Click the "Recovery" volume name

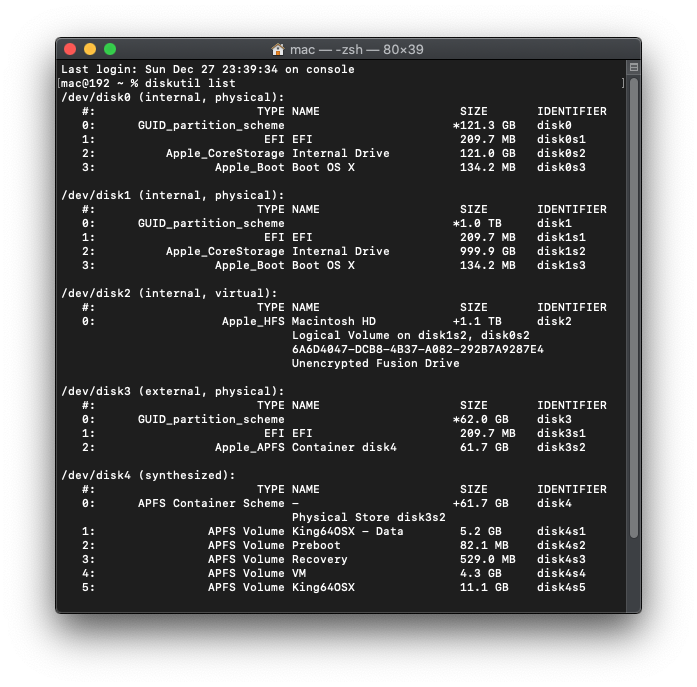pos(320,559)
